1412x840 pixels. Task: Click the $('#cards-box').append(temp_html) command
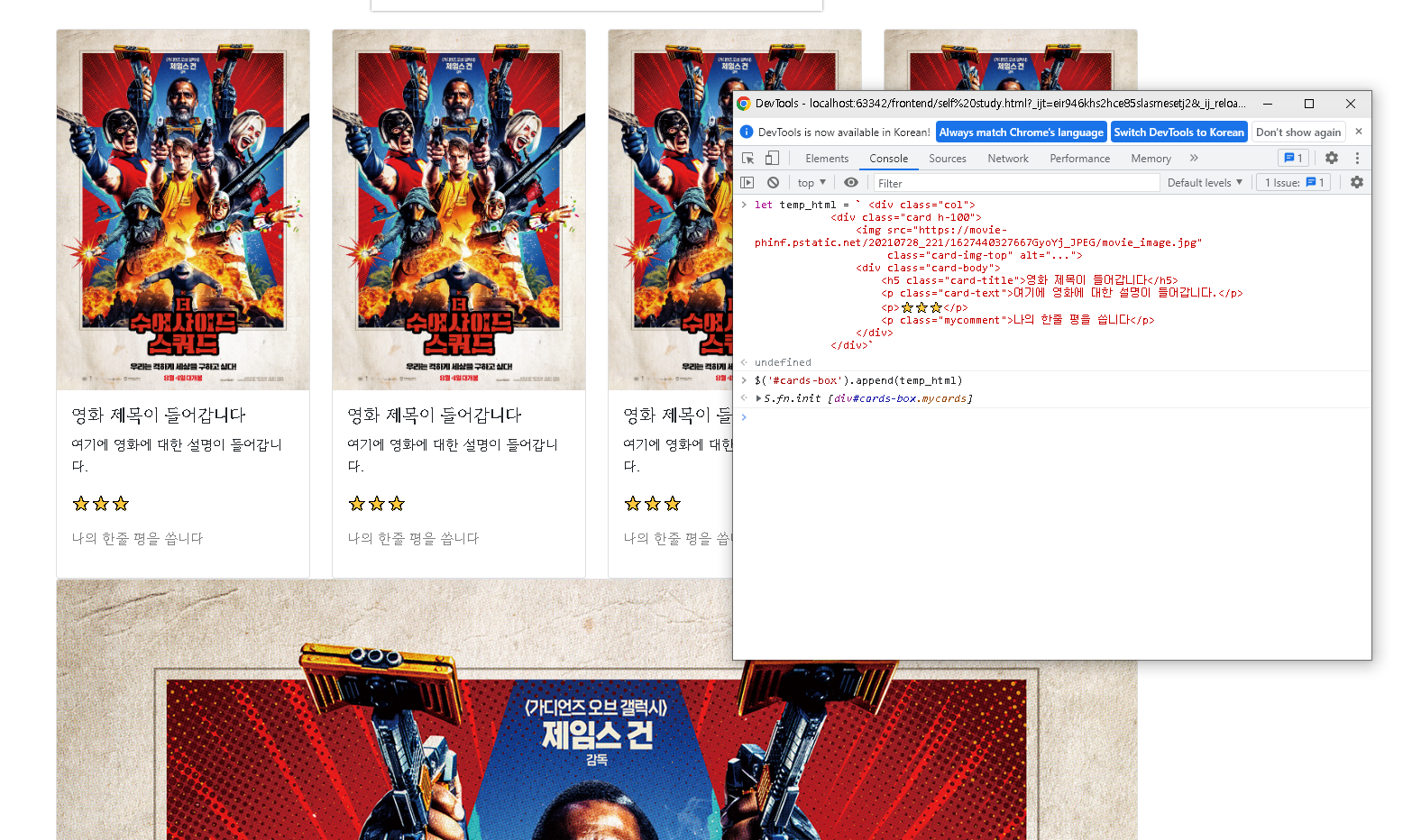click(858, 380)
